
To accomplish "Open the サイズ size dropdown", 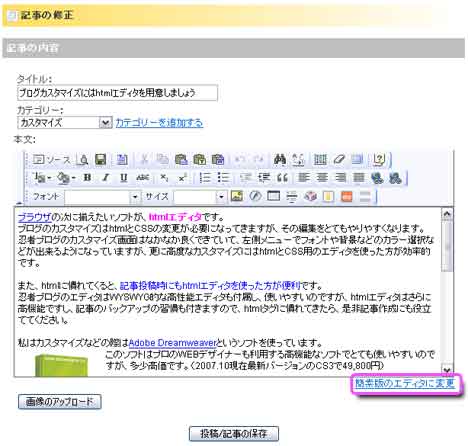I will (x=200, y=197).
